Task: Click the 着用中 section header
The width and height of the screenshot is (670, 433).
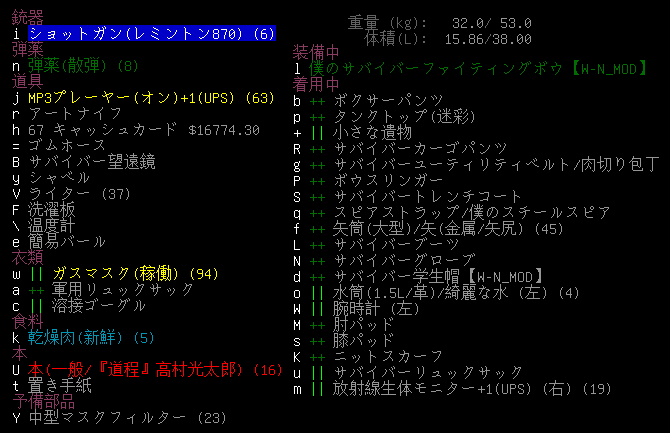Action: [318, 83]
